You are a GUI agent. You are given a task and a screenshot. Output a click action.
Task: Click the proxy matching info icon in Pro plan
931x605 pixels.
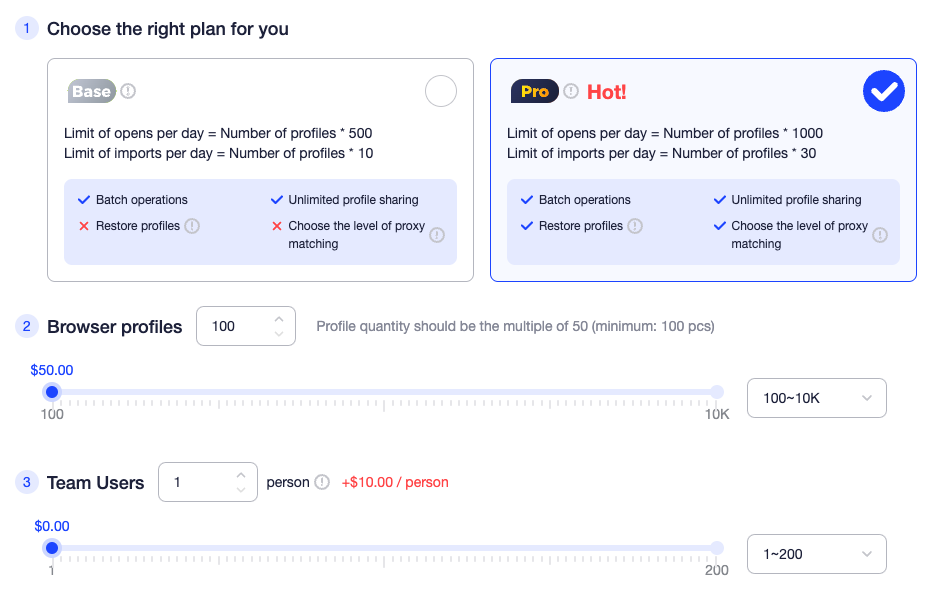point(879,234)
